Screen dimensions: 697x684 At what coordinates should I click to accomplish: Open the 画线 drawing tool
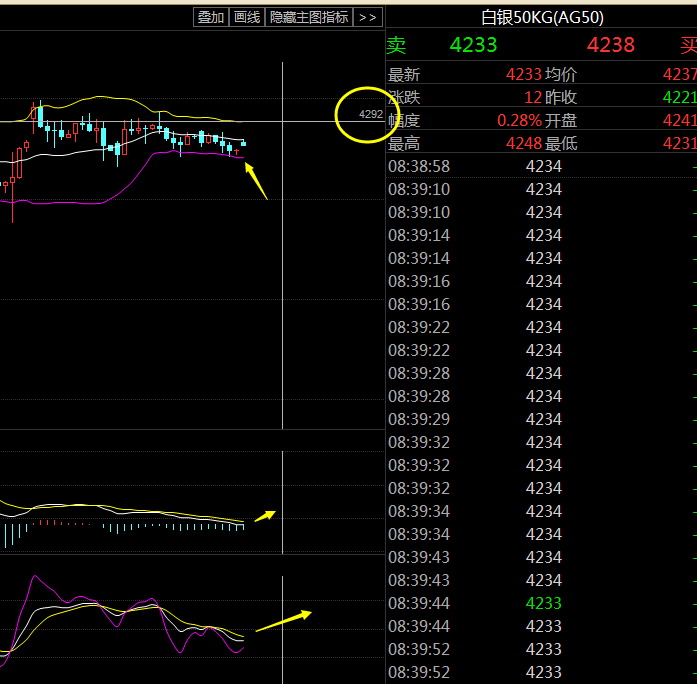point(246,17)
